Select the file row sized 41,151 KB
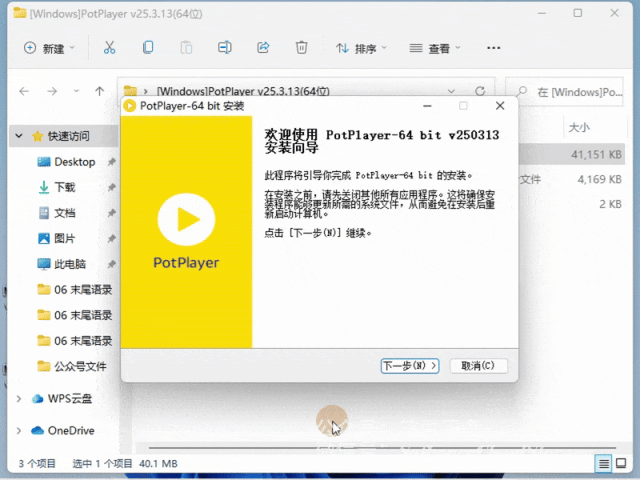The height and width of the screenshot is (480, 640). [571, 154]
